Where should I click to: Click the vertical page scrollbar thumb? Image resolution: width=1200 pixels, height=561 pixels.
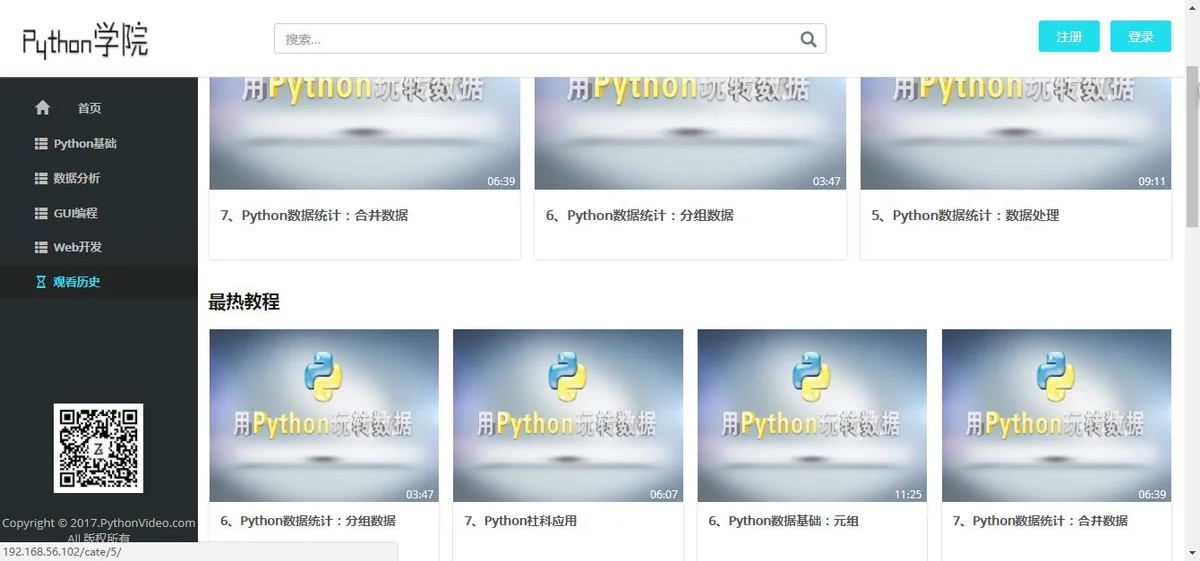pyautogui.click(x=1192, y=146)
